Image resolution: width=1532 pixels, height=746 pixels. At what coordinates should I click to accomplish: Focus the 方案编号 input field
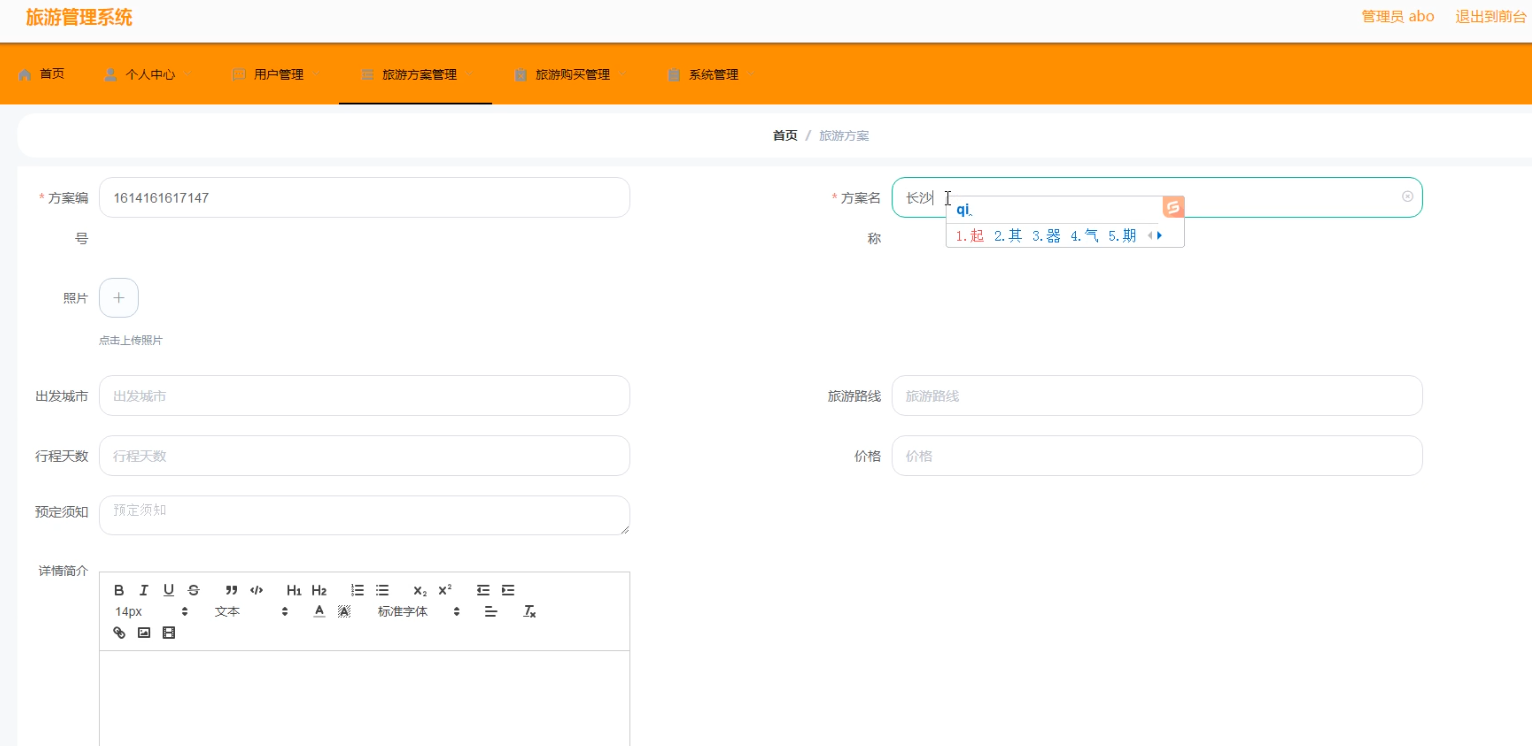[x=364, y=198]
